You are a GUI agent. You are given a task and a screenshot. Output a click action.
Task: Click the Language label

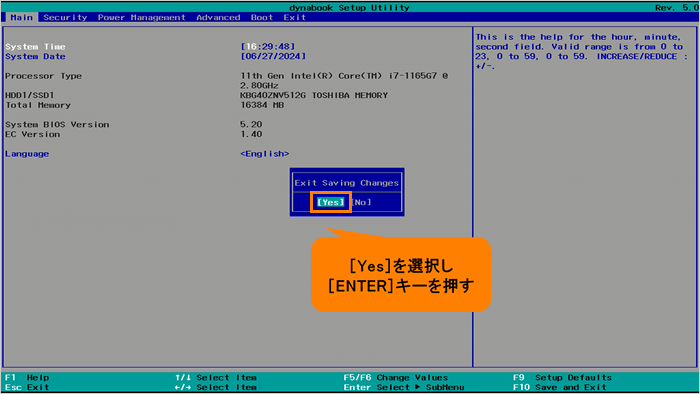coord(27,153)
